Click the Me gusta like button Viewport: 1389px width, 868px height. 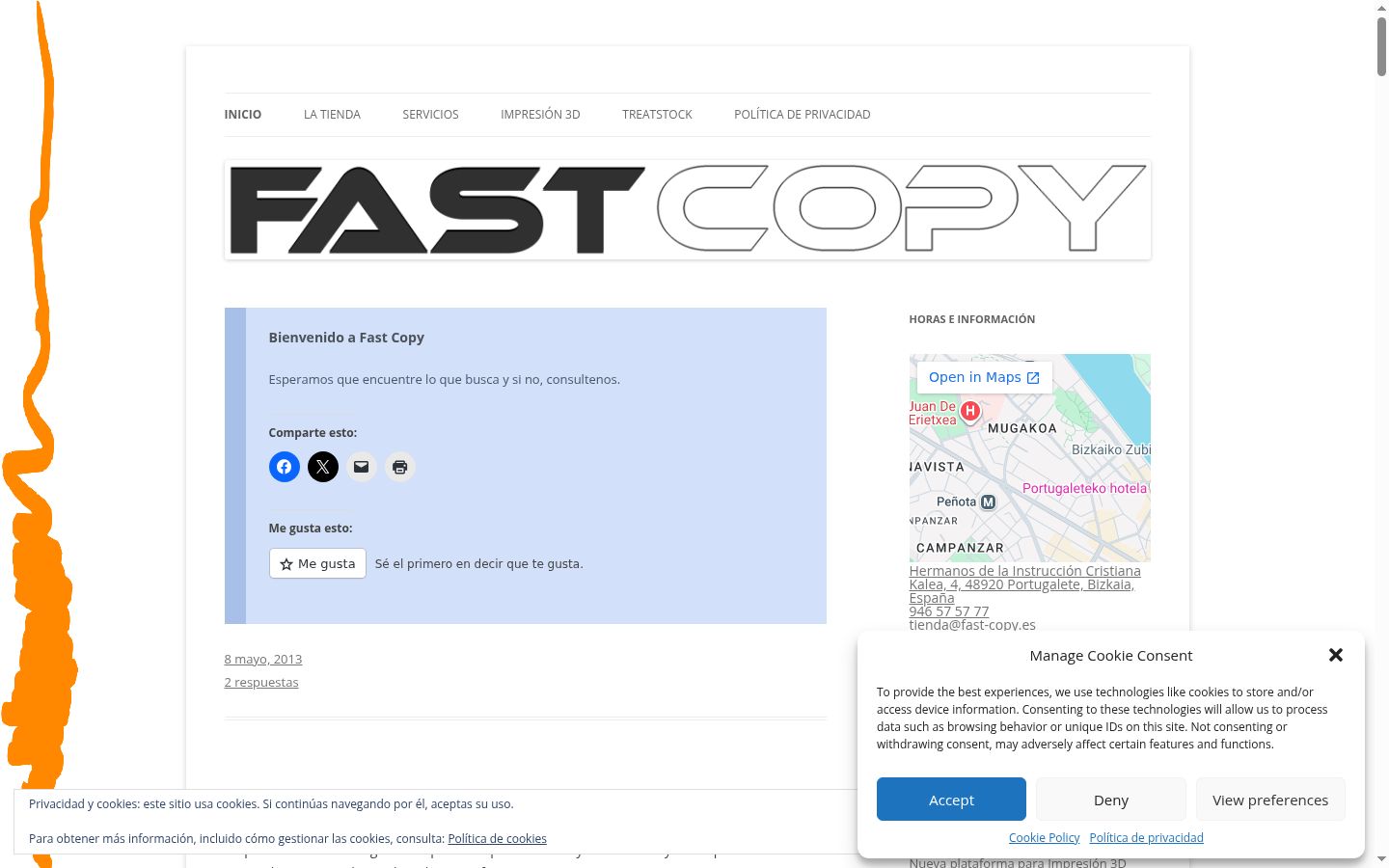[x=317, y=563]
